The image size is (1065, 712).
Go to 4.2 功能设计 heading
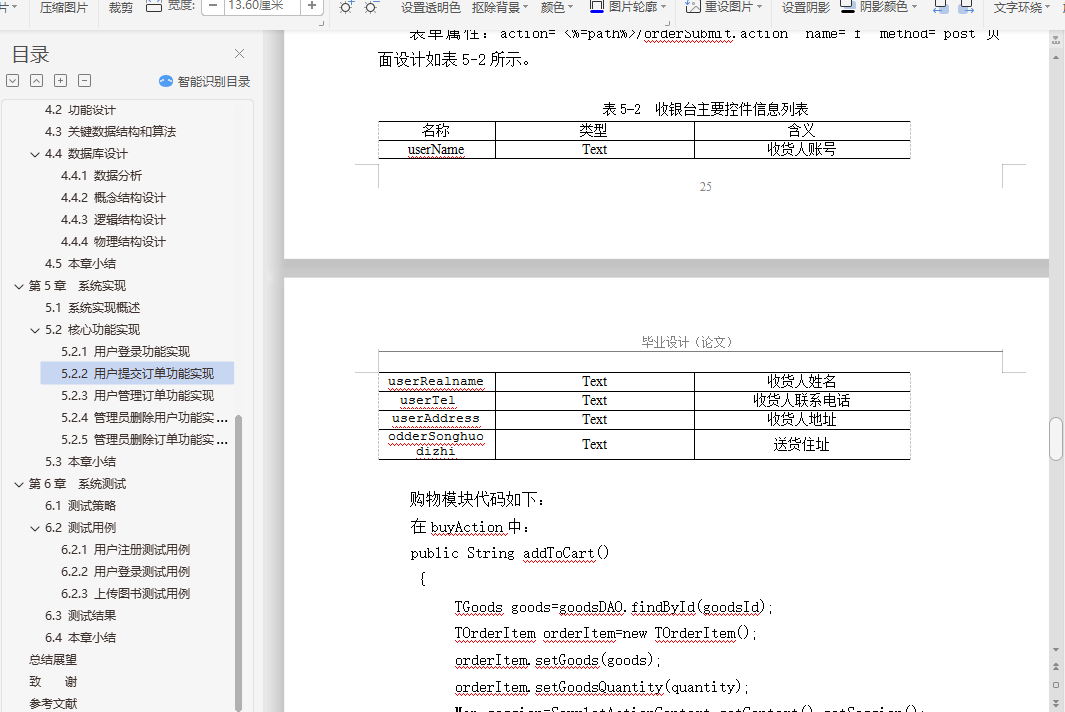tap(80, 110)
